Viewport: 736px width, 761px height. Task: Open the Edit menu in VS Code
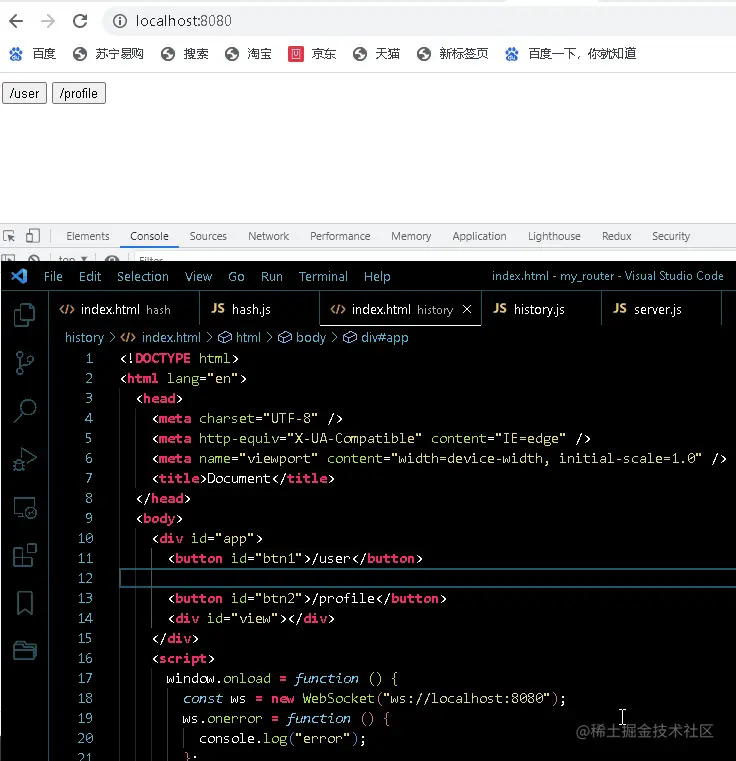click(90, 277)
